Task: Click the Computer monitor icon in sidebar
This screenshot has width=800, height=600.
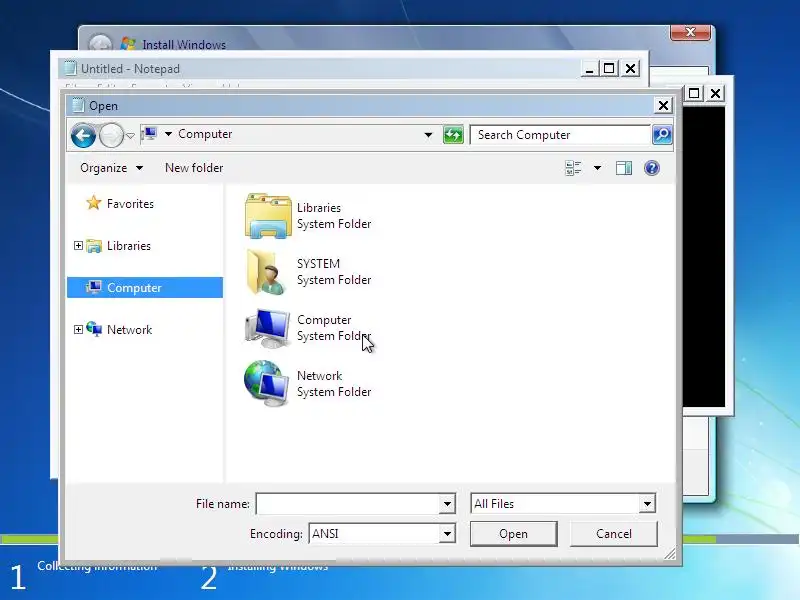Action: 94,287
